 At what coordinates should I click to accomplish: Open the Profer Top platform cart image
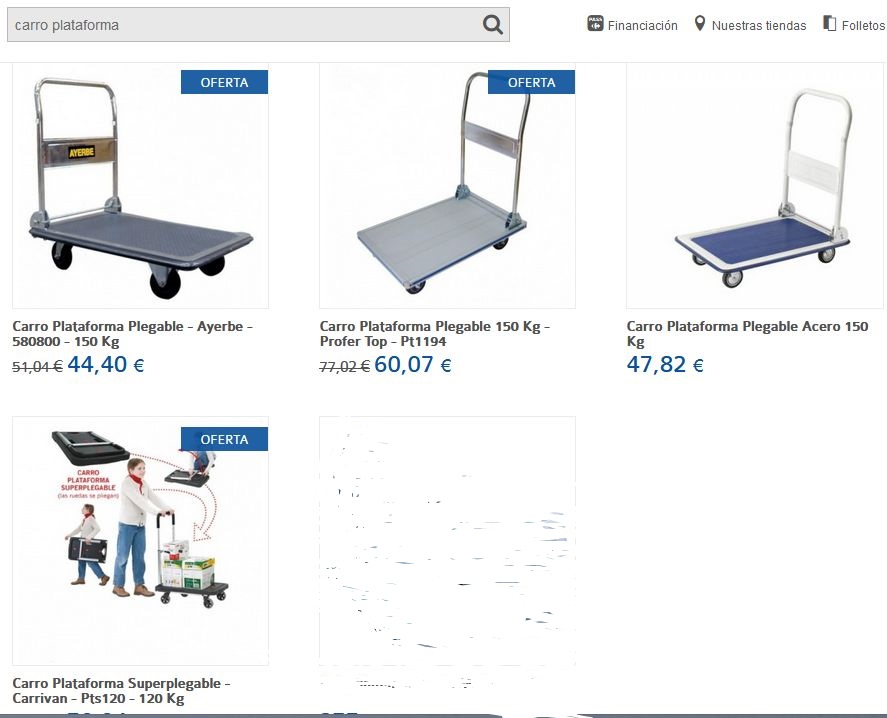[x=447, y=186]
